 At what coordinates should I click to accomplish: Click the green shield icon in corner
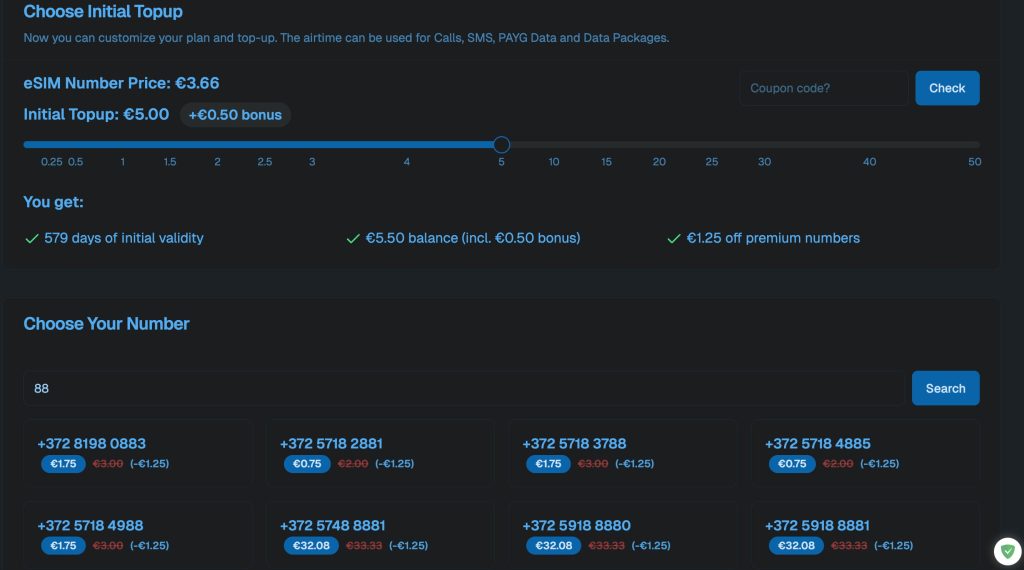point(1007,551)
